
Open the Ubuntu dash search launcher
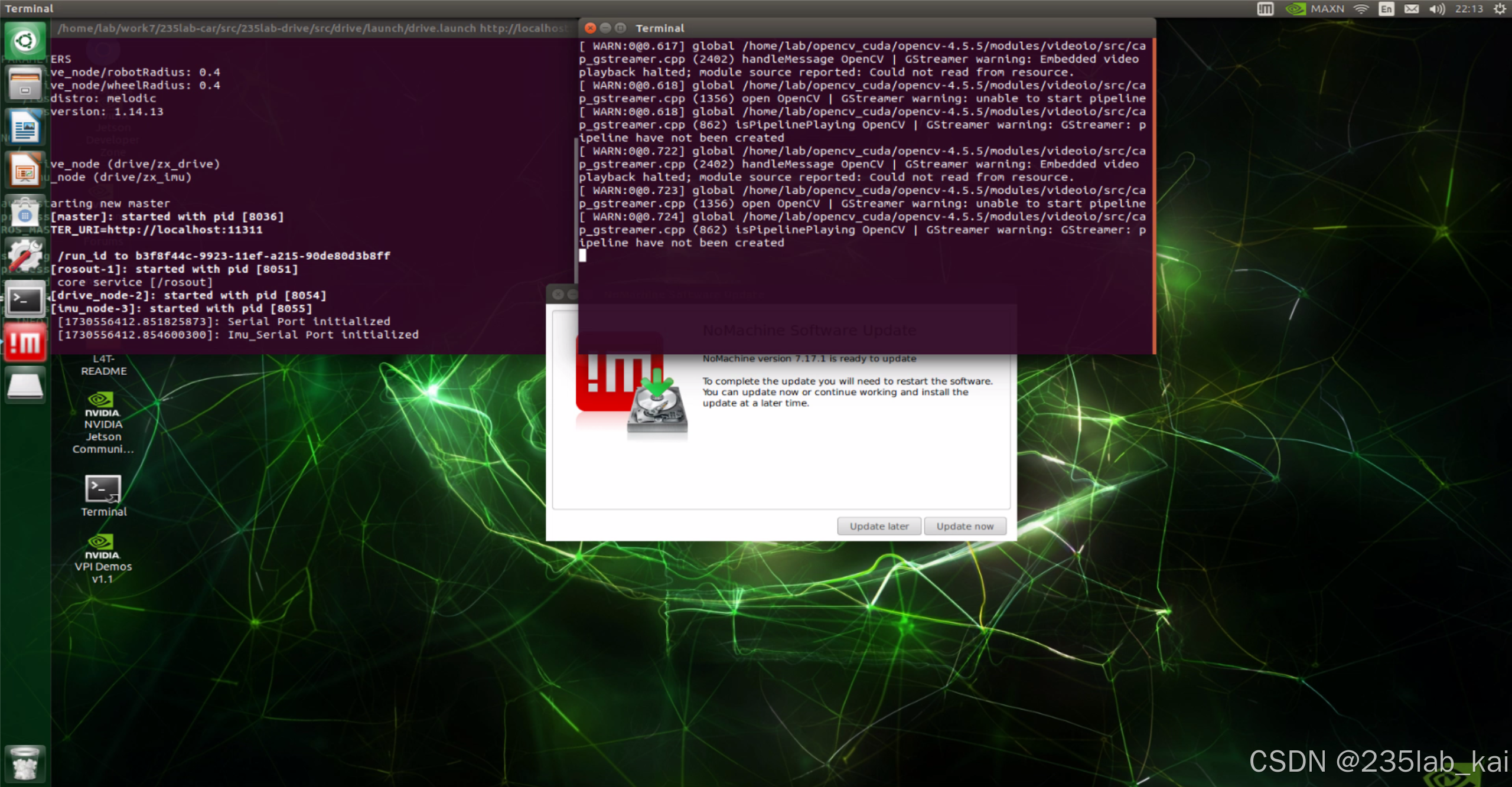[x=25, y=41]
